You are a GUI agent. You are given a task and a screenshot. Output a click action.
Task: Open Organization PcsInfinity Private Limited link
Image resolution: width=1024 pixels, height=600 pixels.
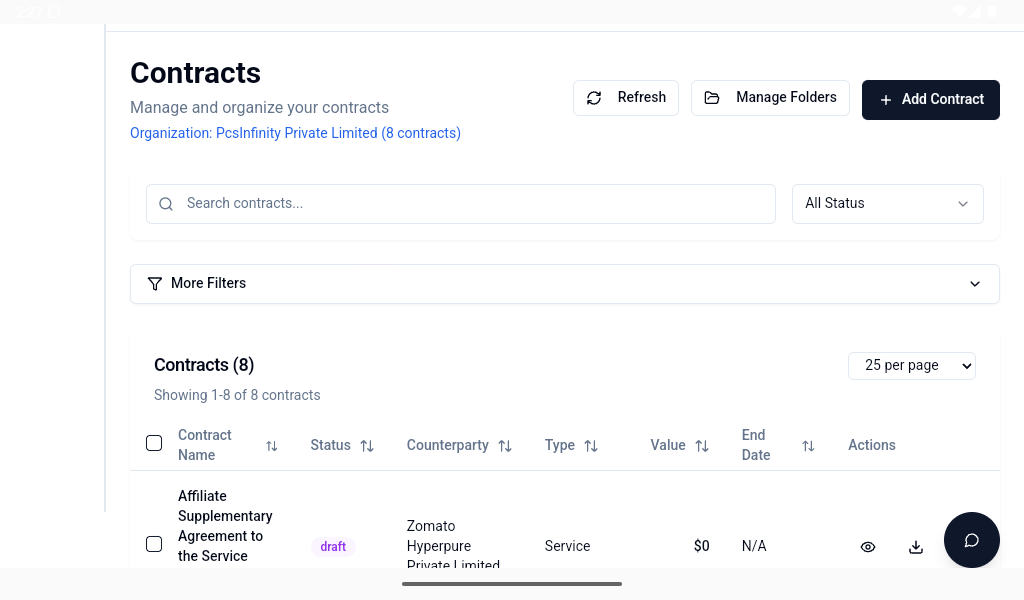click(x=295, y=133)
